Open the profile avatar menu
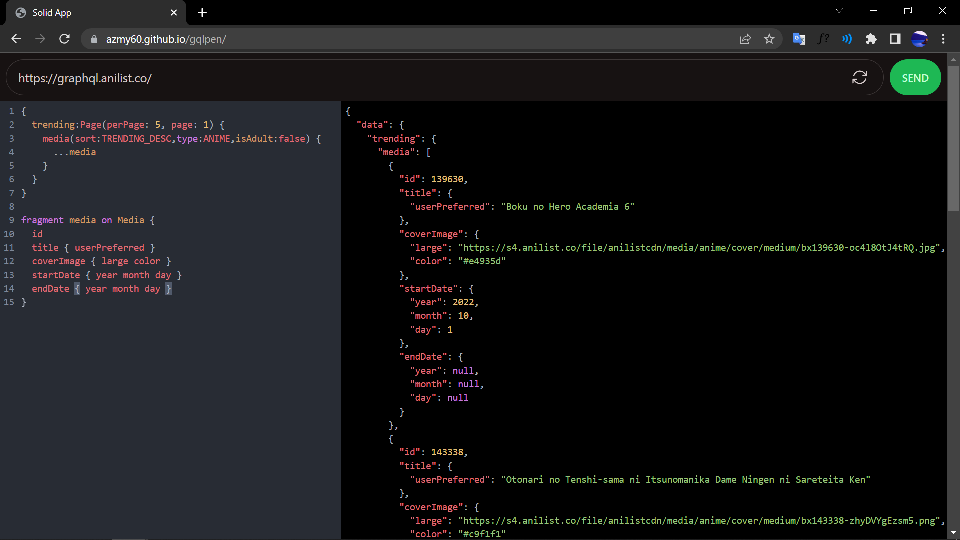This screenshot has width=960, height=540. pos(919,39)
